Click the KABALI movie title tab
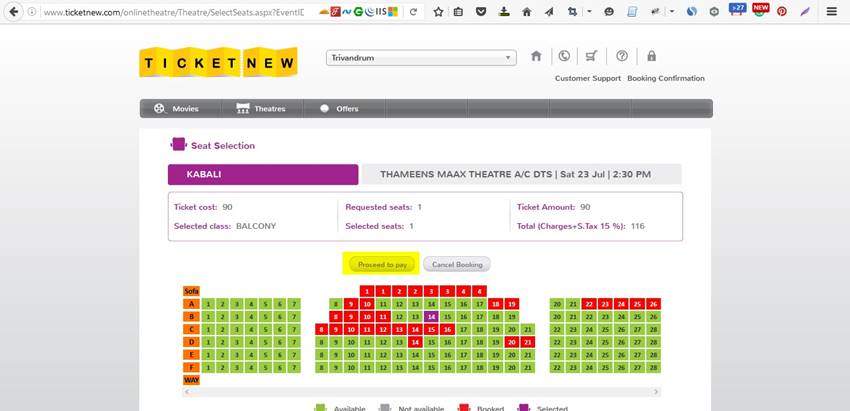 pos(263,175)
